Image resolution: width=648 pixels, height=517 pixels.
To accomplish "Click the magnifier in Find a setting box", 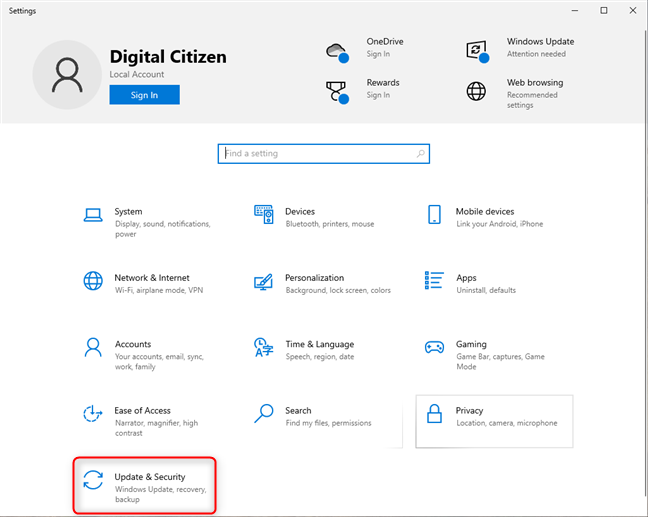I will pos(420,154).
